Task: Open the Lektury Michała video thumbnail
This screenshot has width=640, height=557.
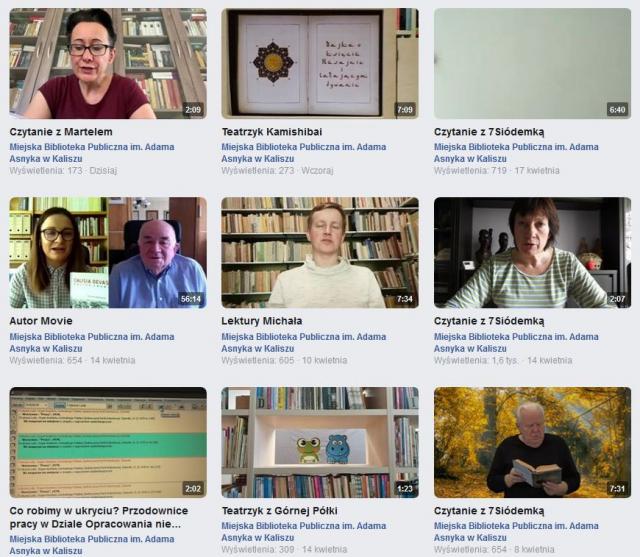Action: 320,253
